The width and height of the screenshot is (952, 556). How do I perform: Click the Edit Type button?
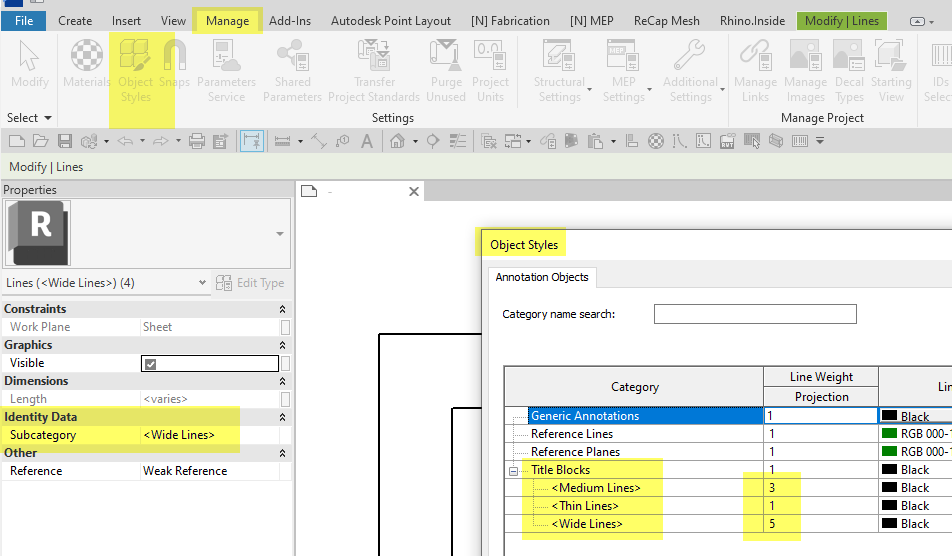click(x=250, y=283)
